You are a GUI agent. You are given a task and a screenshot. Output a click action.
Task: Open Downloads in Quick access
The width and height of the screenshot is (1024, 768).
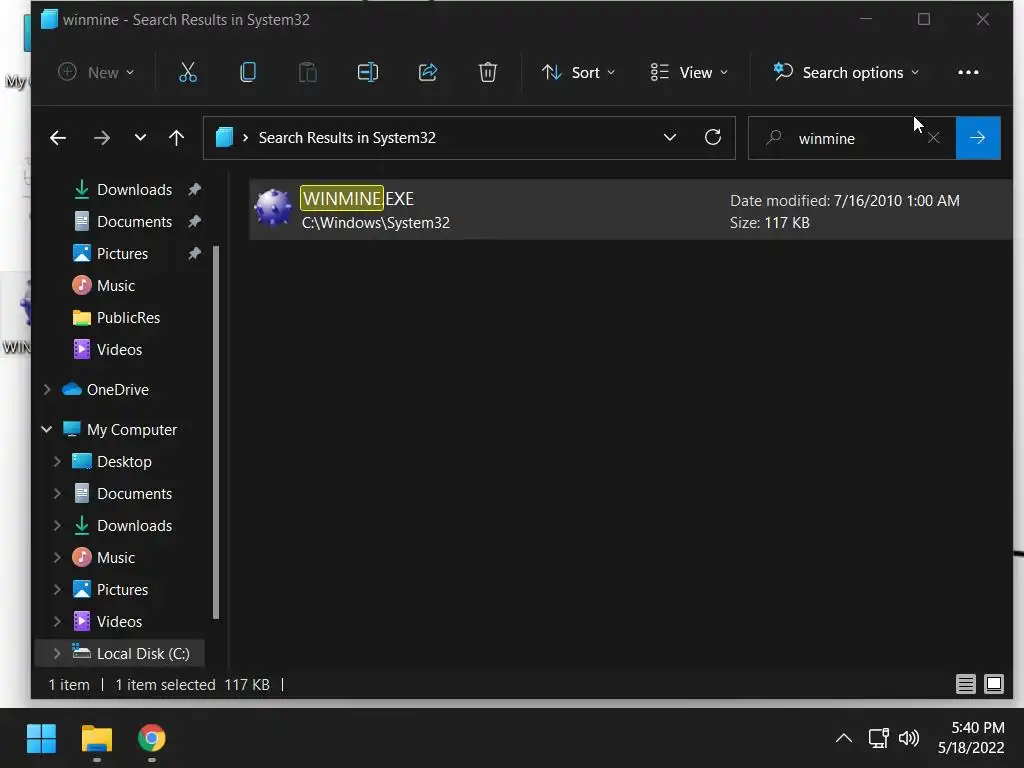135,190
